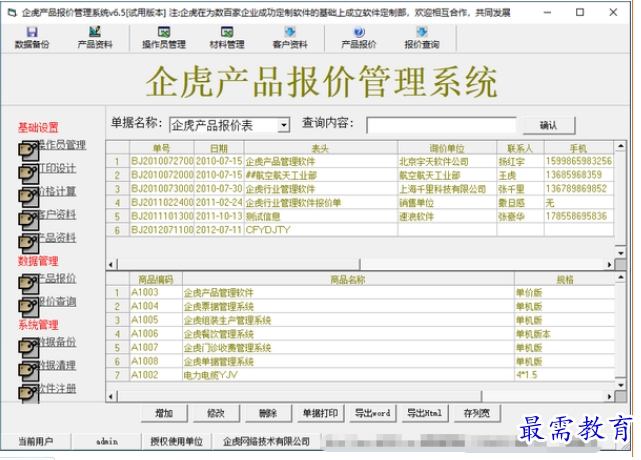Click upper table scroll-right arrow
641x460 pixels.
[610, 265]
